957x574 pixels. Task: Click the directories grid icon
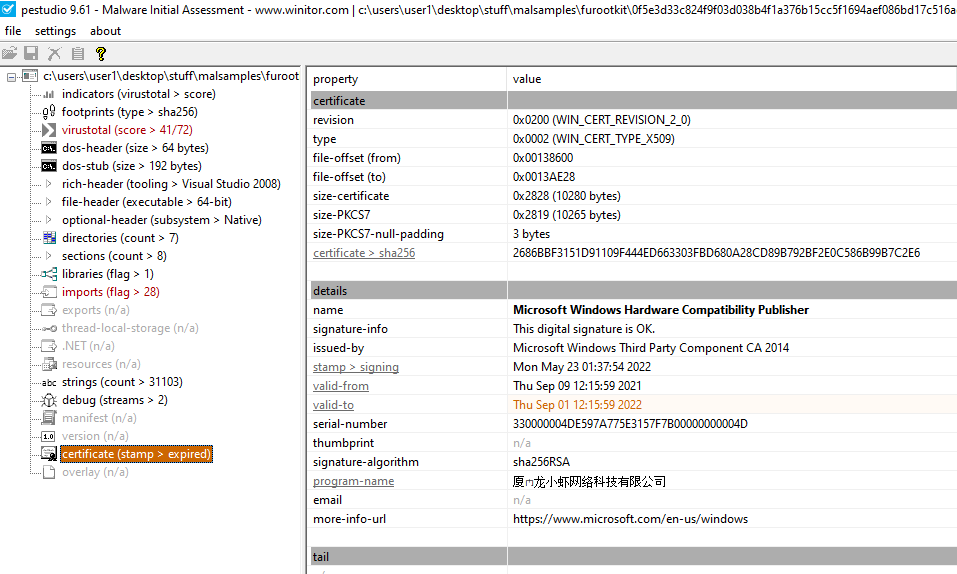(49, 238)
